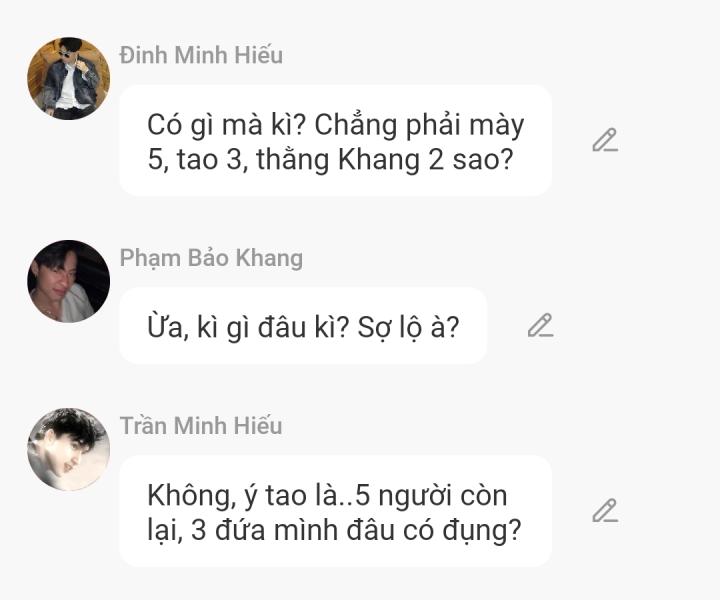
Task: Select the message bubble starting "Có gì mà kì?"
Action: click(335, 140)
